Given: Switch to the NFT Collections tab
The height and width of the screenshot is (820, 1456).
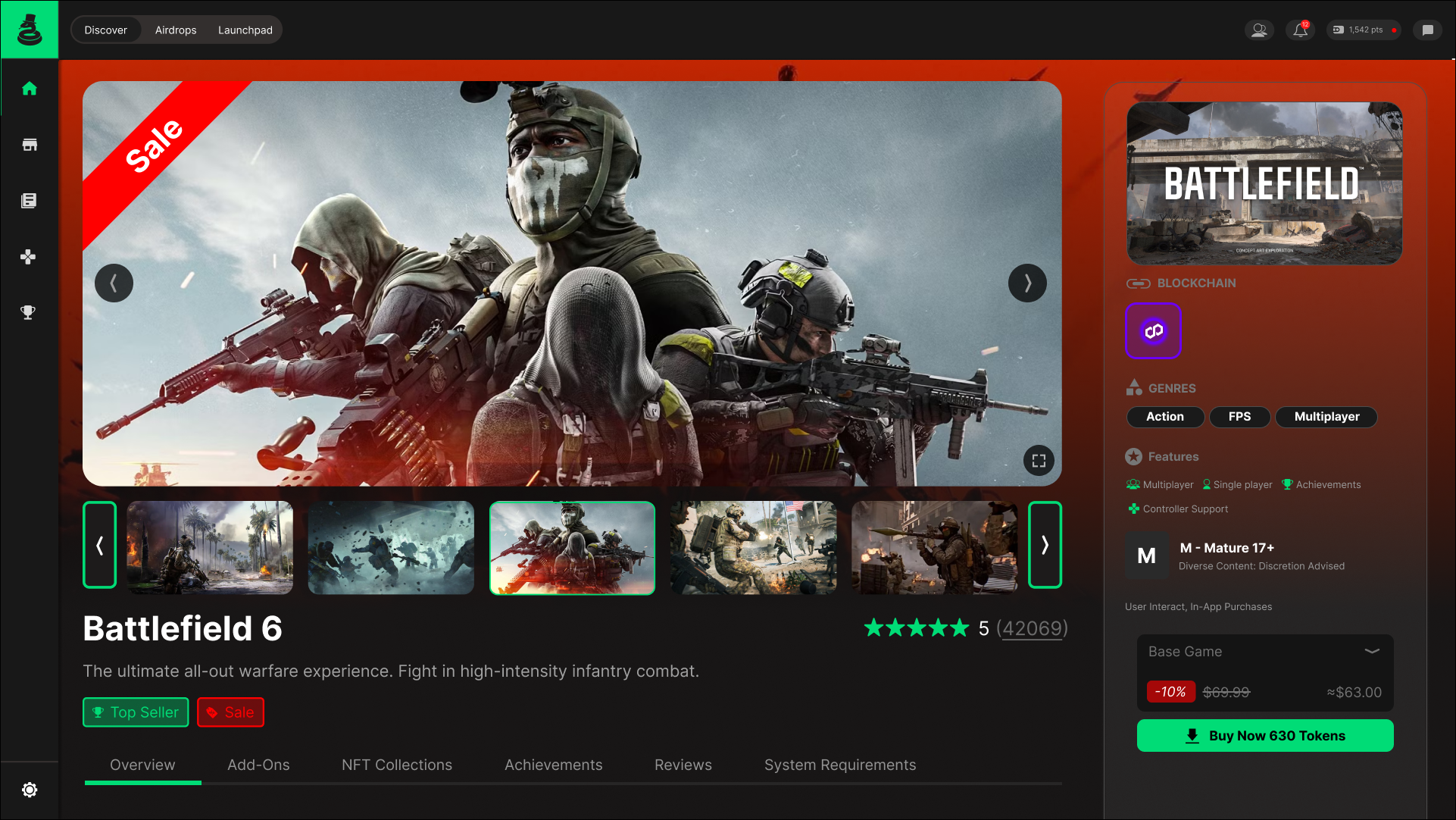Looking at the screenshot, I should (x=396, y=765).
